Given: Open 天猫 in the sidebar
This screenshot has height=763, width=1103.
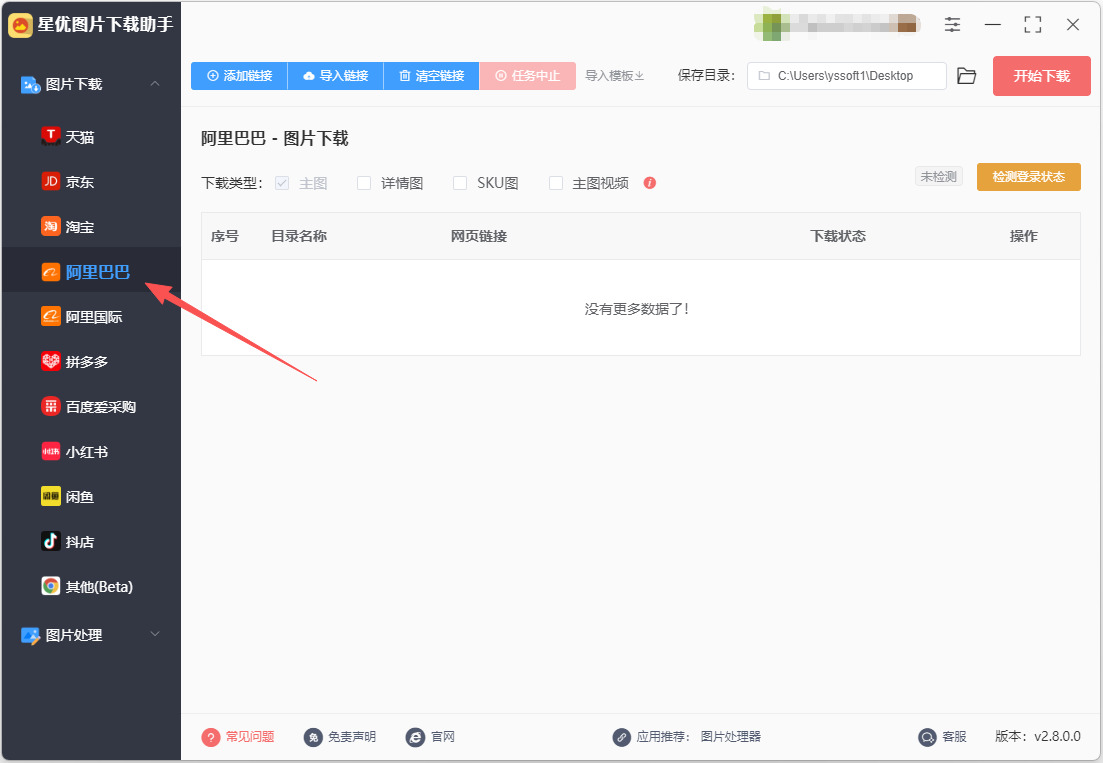Looking at the screenshot, I should (x=91, y=137).
